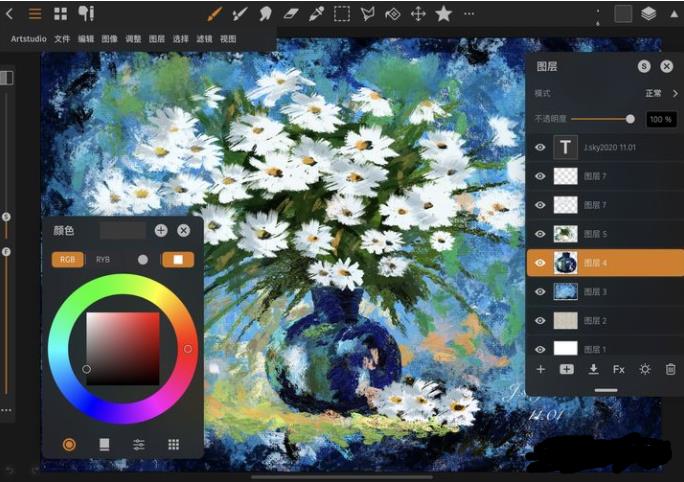Image resolution: width=684 pixels, height=482 pixels.
Task: Open the 图像 menu
Action: 109,39
